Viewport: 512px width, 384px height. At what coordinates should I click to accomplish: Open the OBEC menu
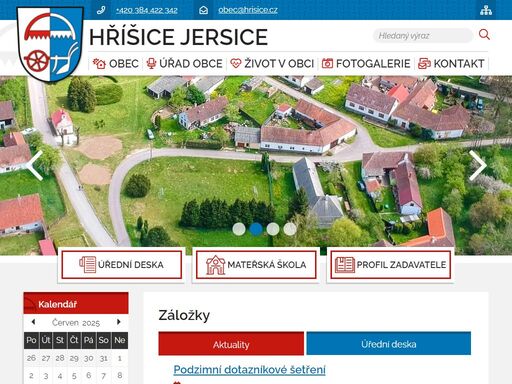pos(116,63)
